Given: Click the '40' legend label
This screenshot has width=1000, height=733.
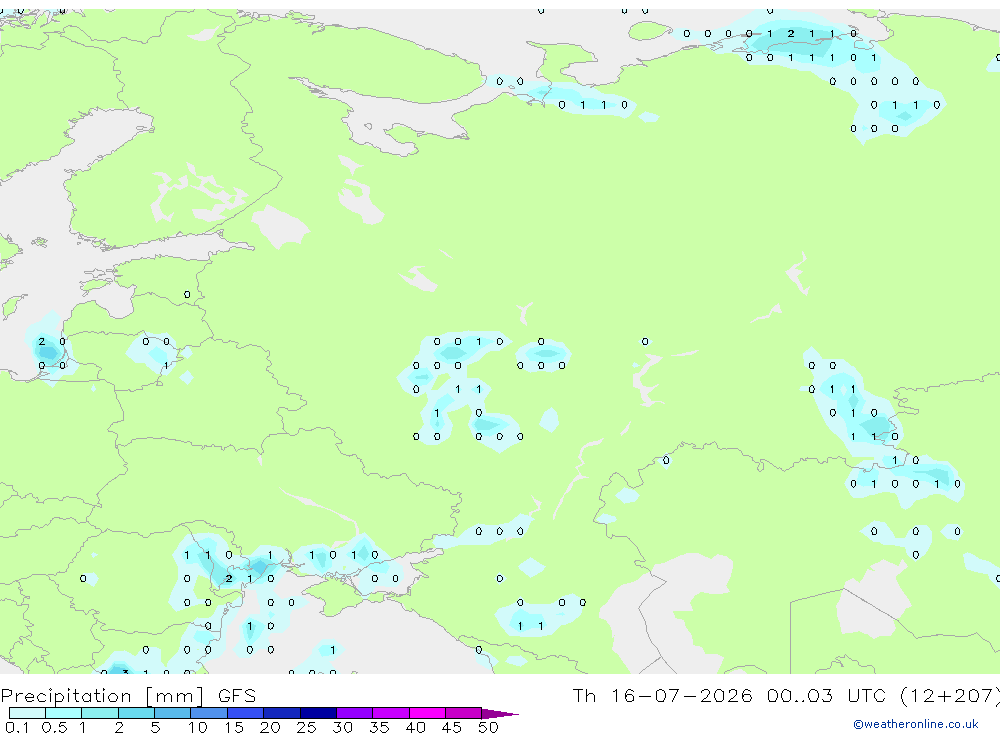Looking at the screenshot, I should 415,727.
